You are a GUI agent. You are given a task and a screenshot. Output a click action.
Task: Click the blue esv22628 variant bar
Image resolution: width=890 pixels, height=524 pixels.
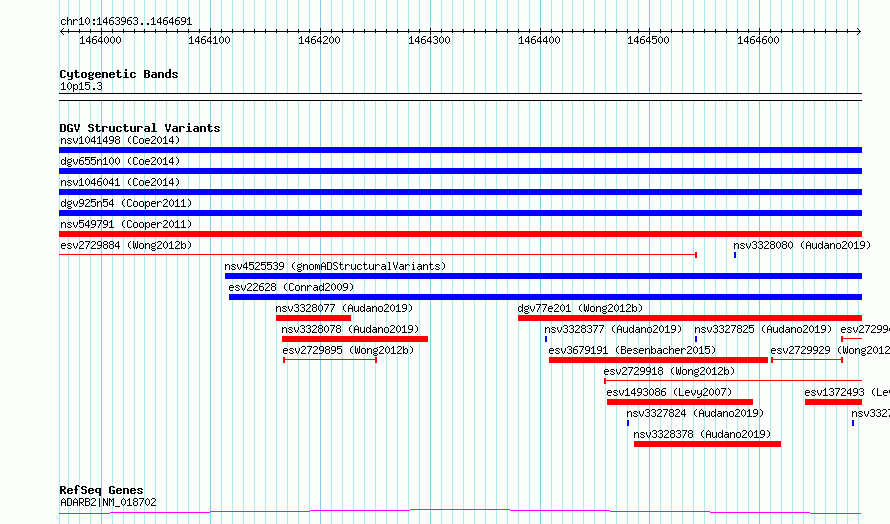click(x=545, y=297)
